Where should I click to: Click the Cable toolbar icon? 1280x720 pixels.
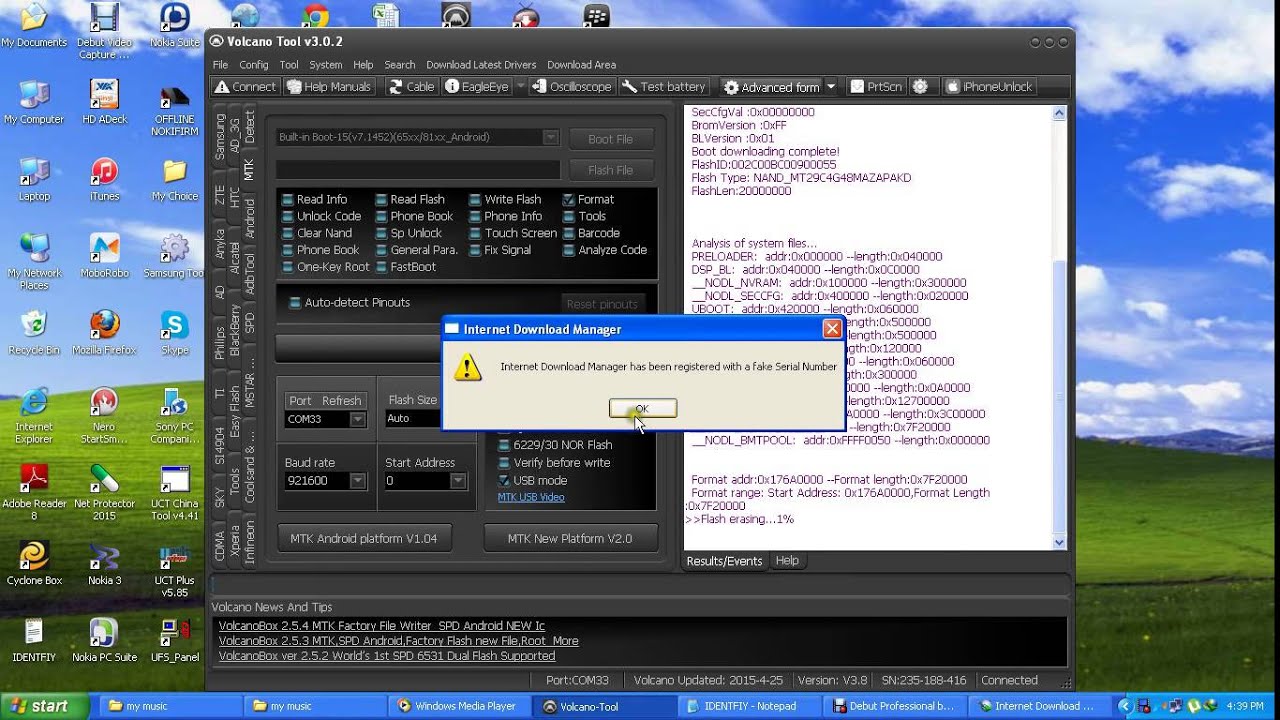(x=411, y=87)
